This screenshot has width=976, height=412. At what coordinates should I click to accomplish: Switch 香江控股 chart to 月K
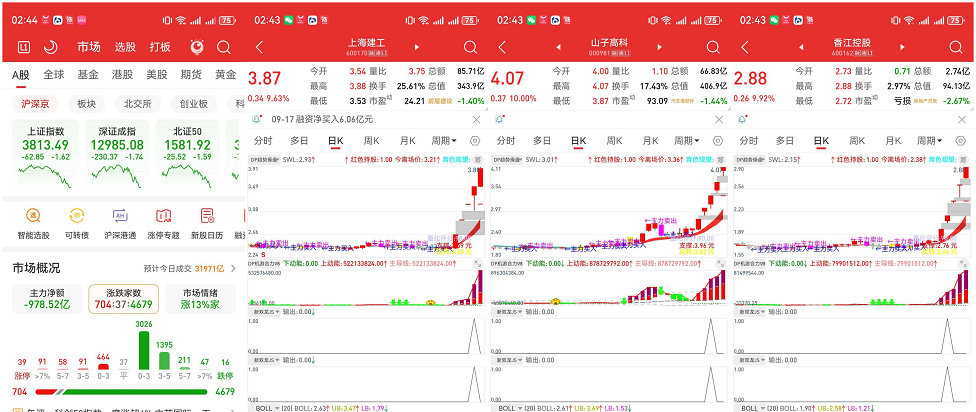tap(893, 141)
